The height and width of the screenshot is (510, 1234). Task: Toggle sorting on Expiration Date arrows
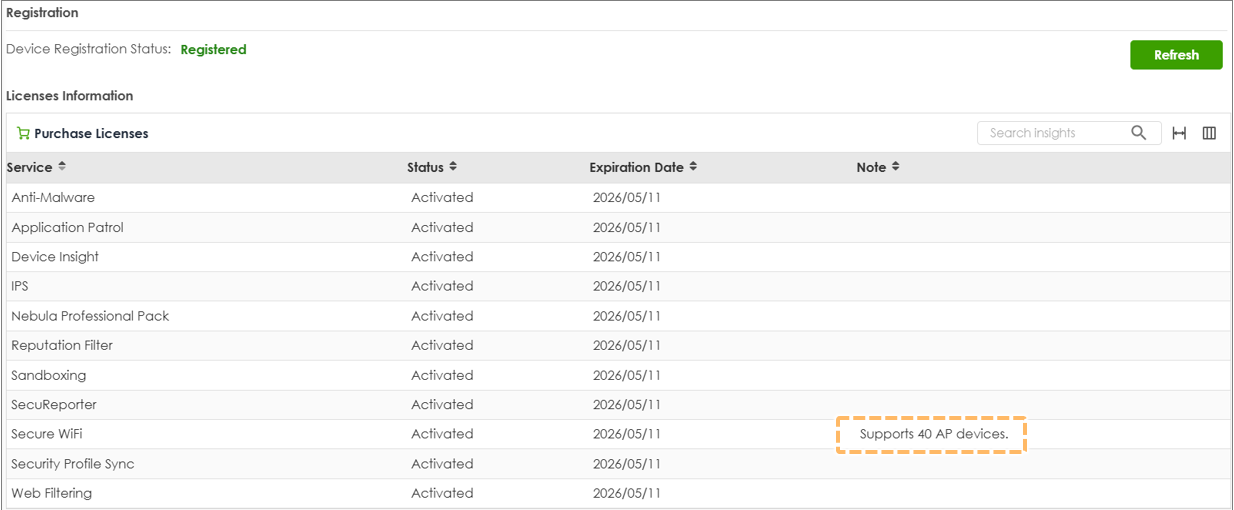coord(693,167)
